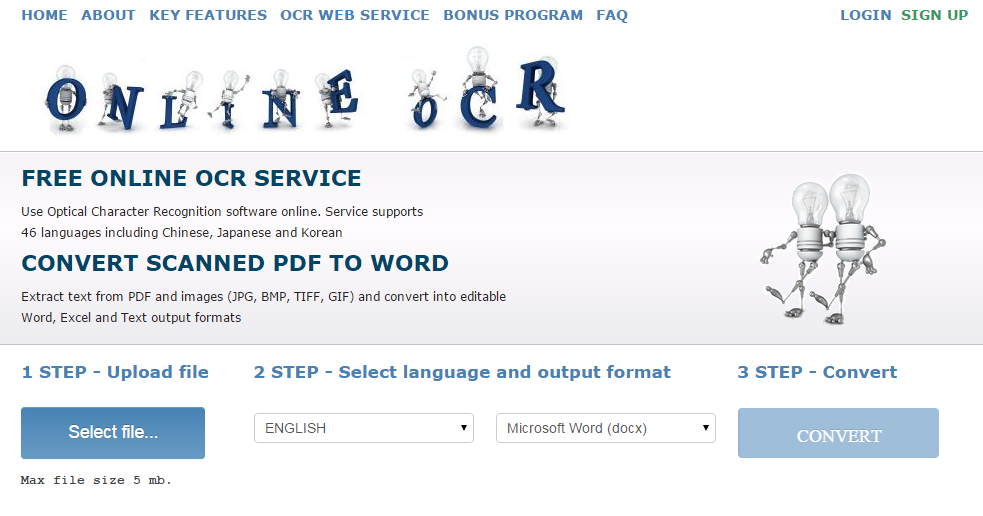Viewport: 983px width, 516px height.
Task: Click 'Word, Excel and Text output formats' text
Action: (131, 318)
